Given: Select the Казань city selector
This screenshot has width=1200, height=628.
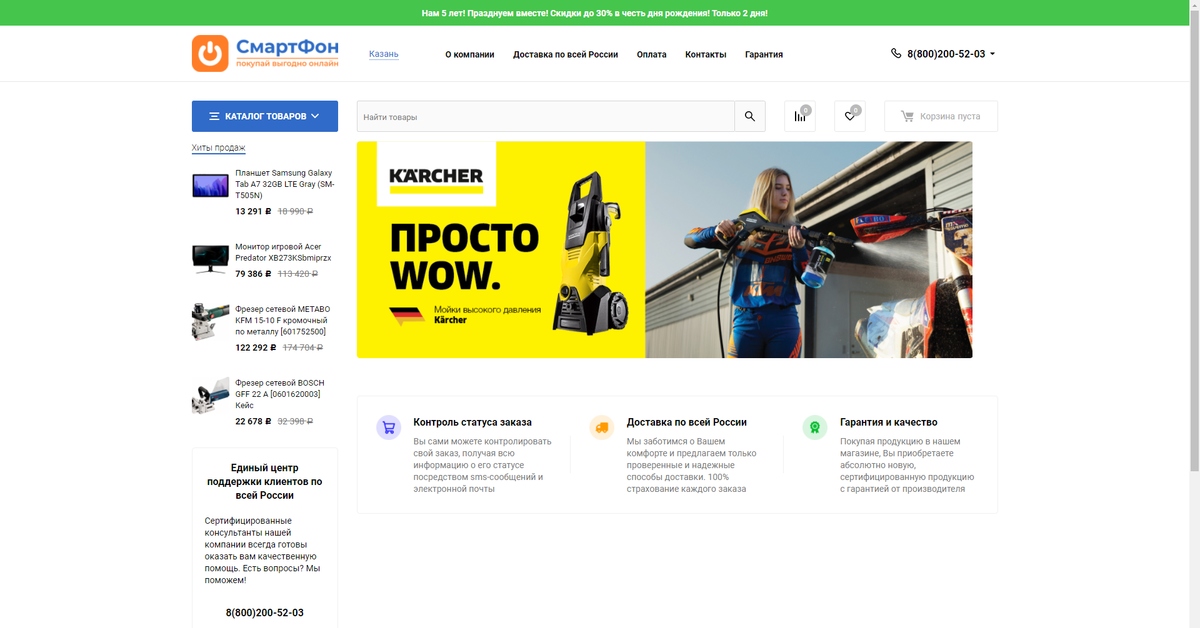Looking at the screenshot, I should 384,54.
